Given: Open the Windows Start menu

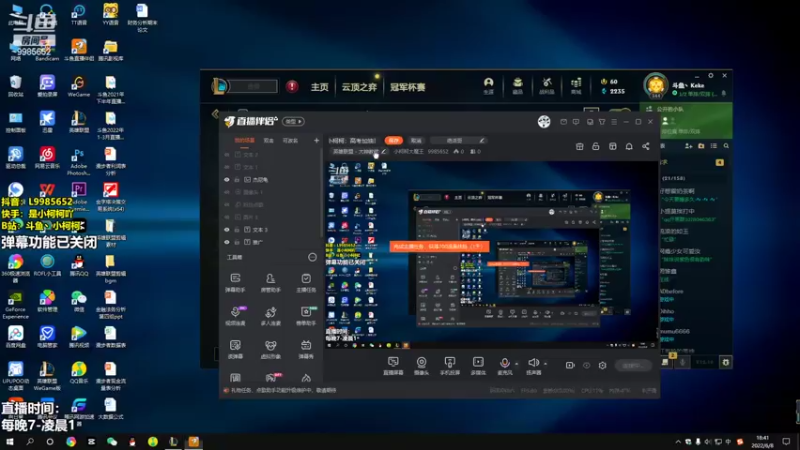Looking at the screenshot, I should (10, 442).
